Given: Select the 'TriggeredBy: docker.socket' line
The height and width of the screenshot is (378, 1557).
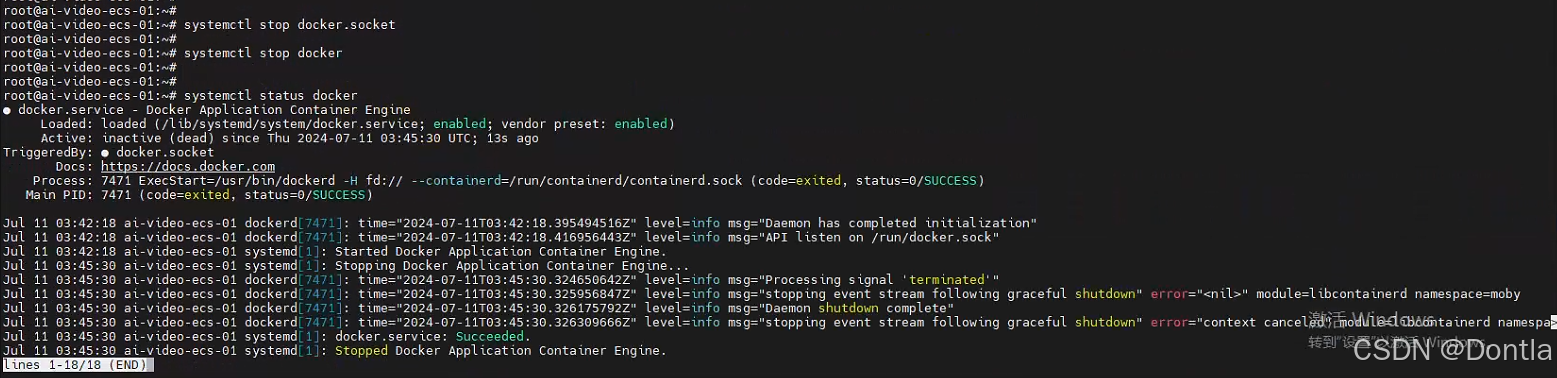Looking at the screenshot, I should [109, 152].
